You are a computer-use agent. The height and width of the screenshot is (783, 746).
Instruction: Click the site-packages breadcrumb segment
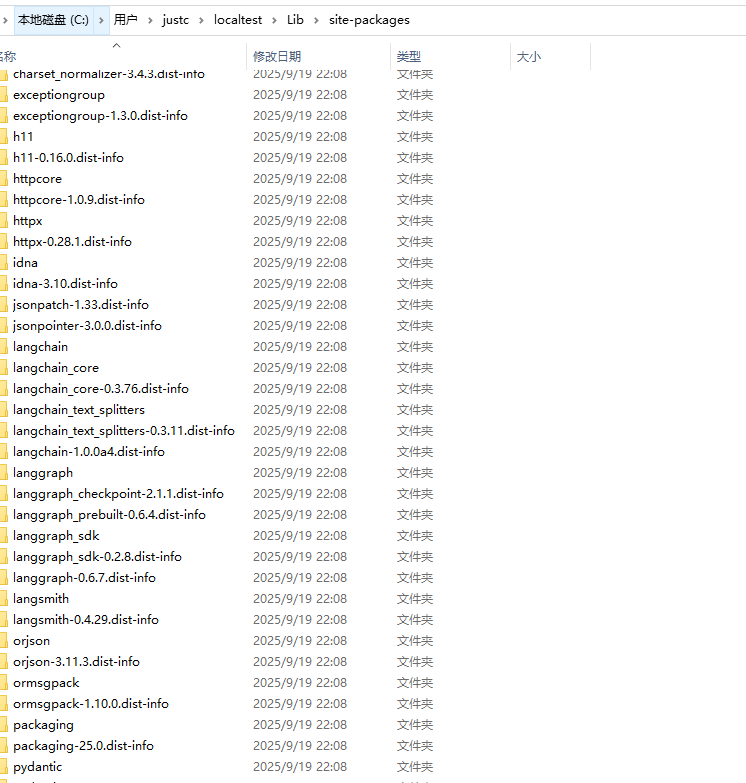[x=369, y=20]
